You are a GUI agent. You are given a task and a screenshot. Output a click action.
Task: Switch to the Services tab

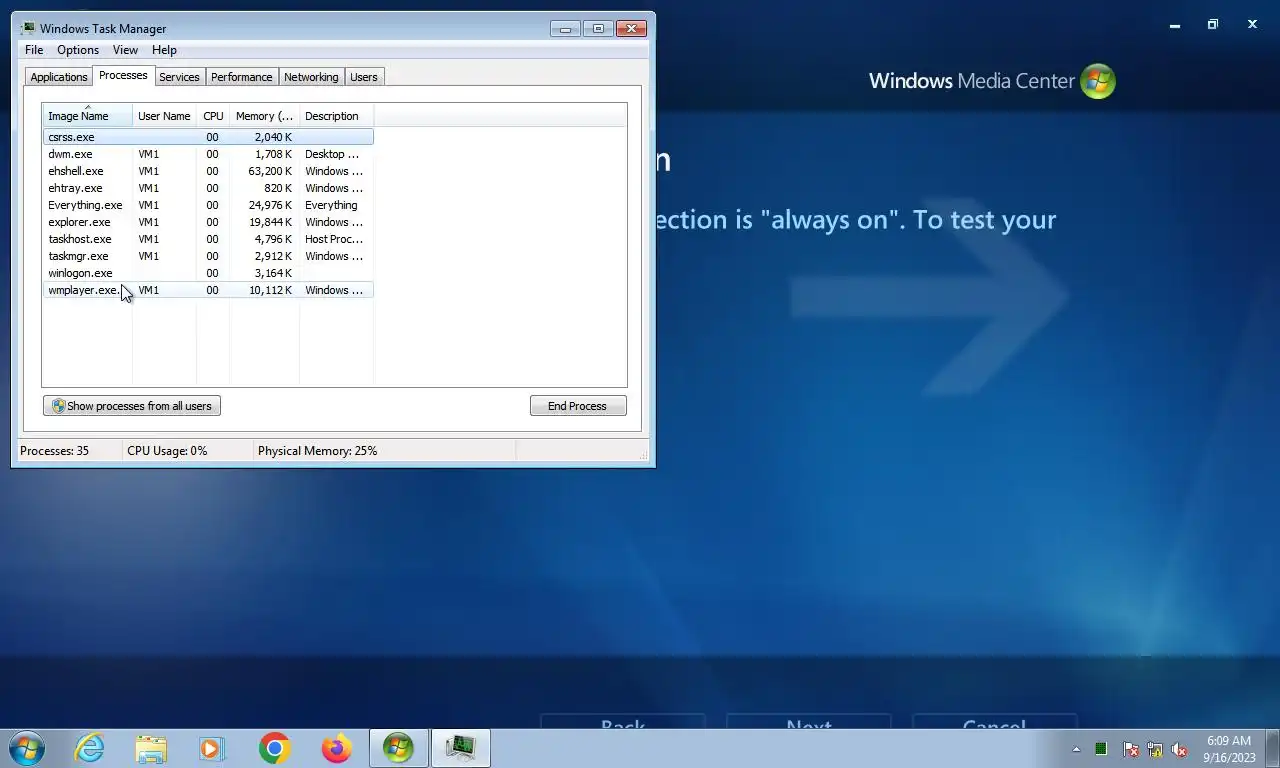[x=179, y=77]
